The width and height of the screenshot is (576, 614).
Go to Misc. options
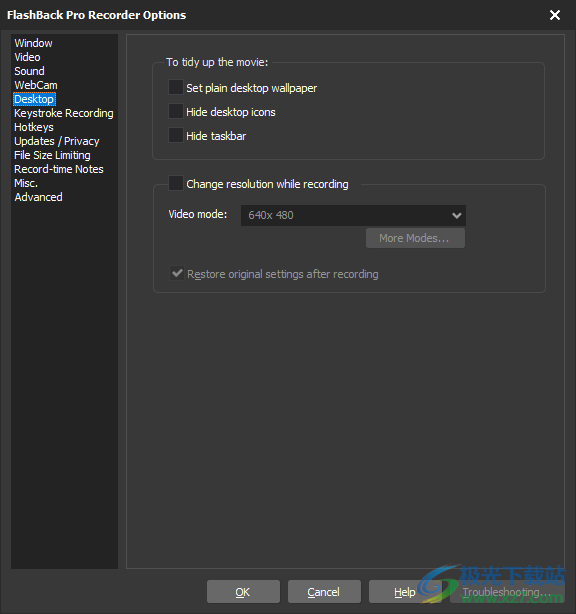(x=26, y=183)
